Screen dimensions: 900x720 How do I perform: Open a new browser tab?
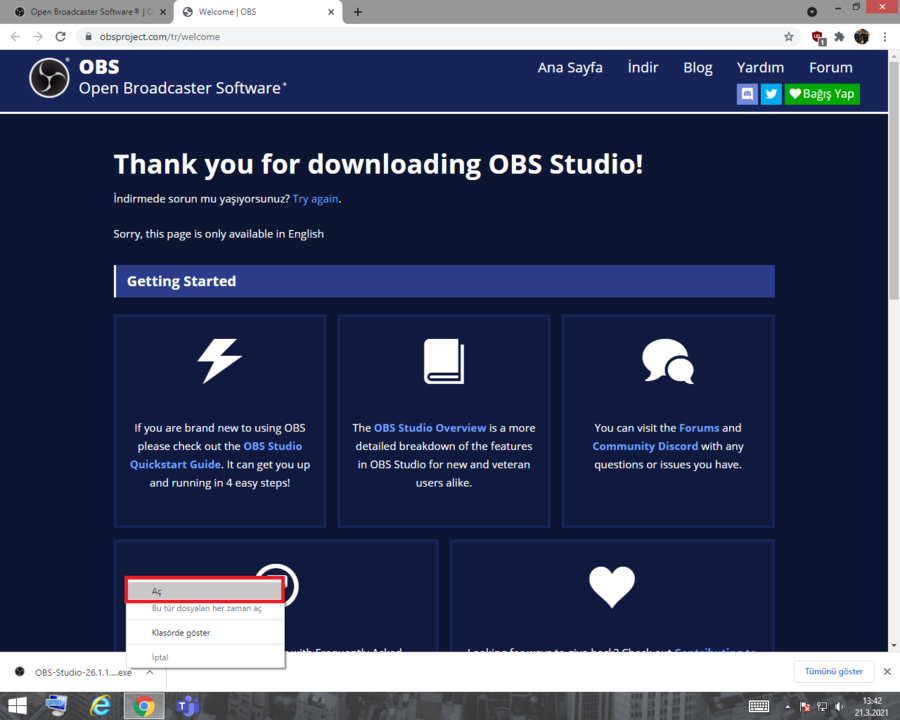click(x=358, y=11)
